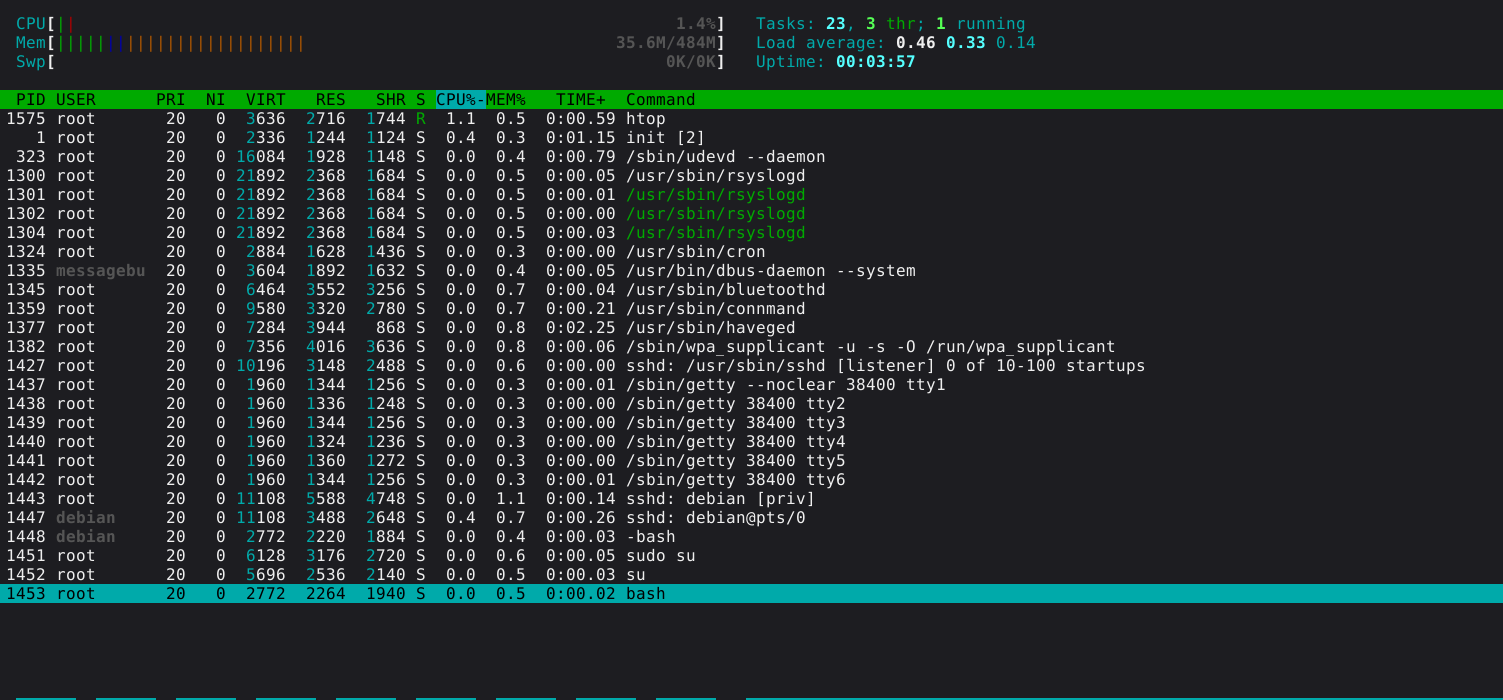
Task: Click the RES column header
Action: coord(330,100)
